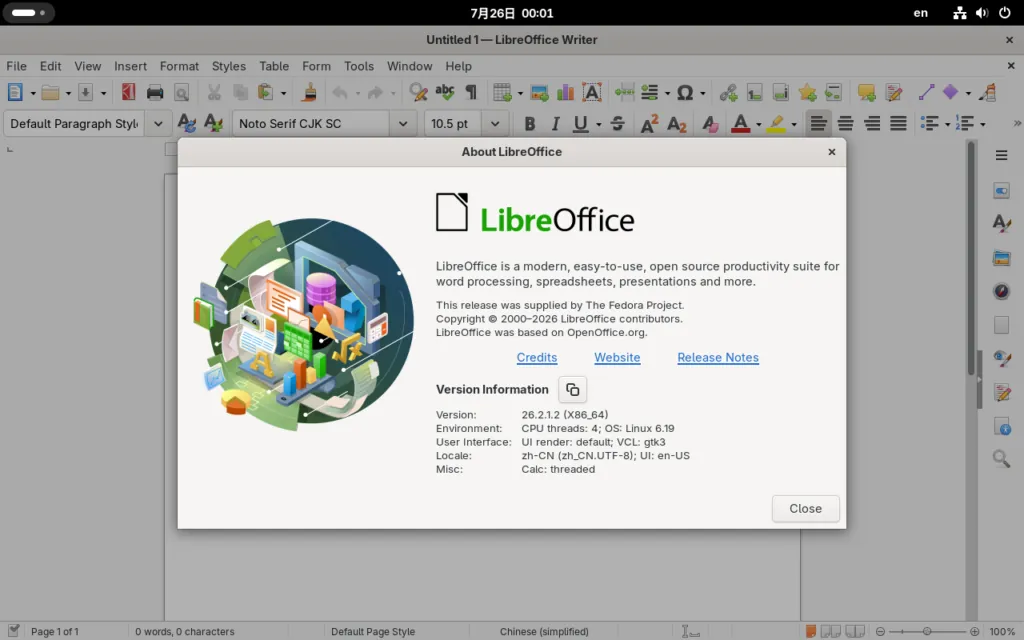Toggle Underline formatting

tap(580, 123)
